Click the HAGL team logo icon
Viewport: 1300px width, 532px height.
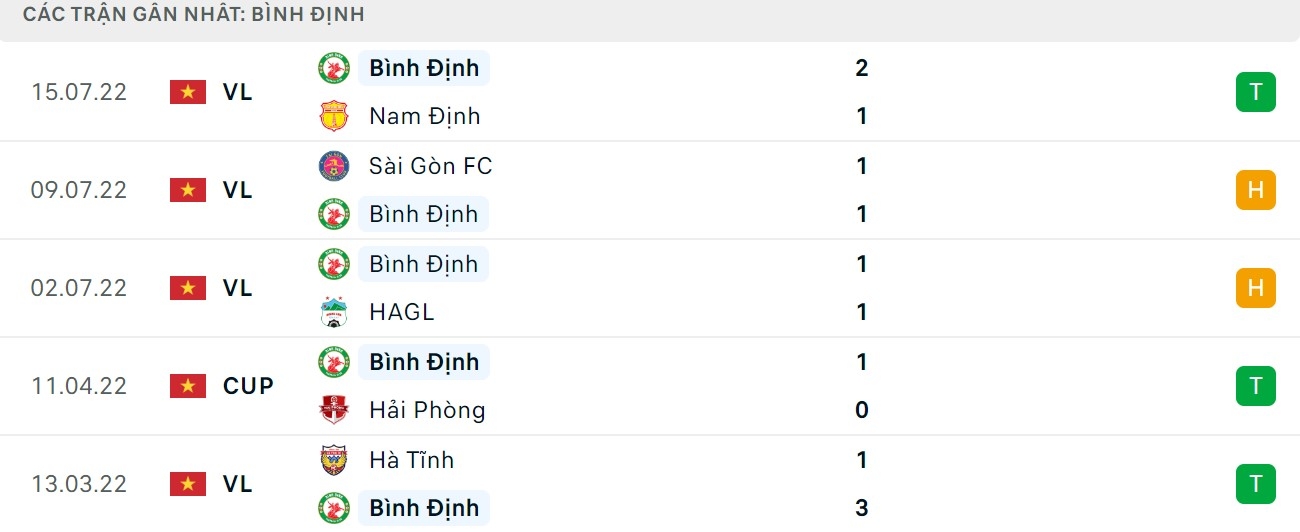click(333, 312)
